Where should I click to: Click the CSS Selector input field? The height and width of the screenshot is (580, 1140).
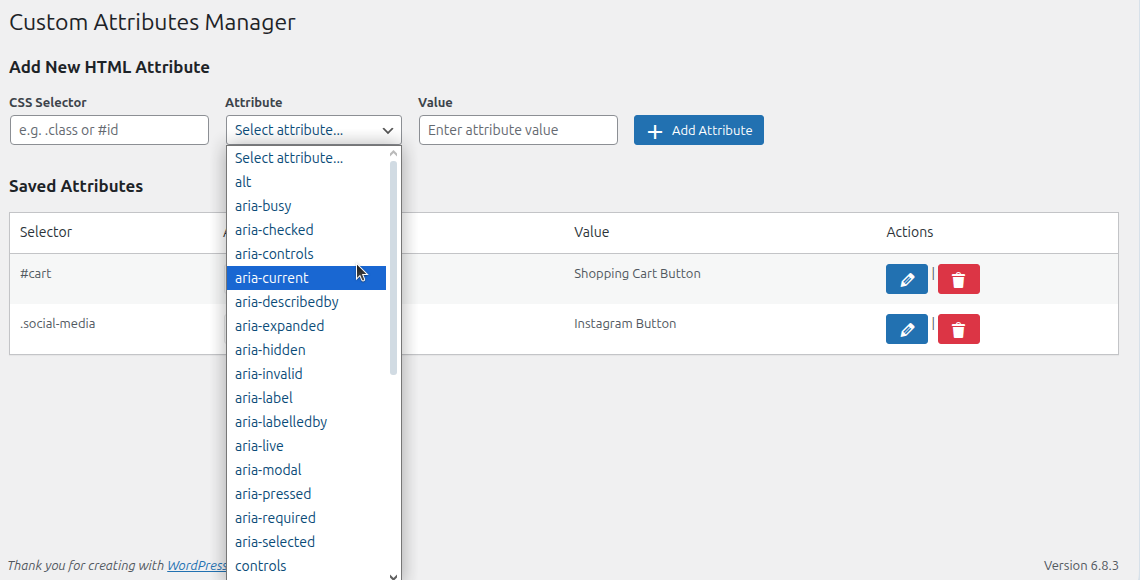[109, 129]
